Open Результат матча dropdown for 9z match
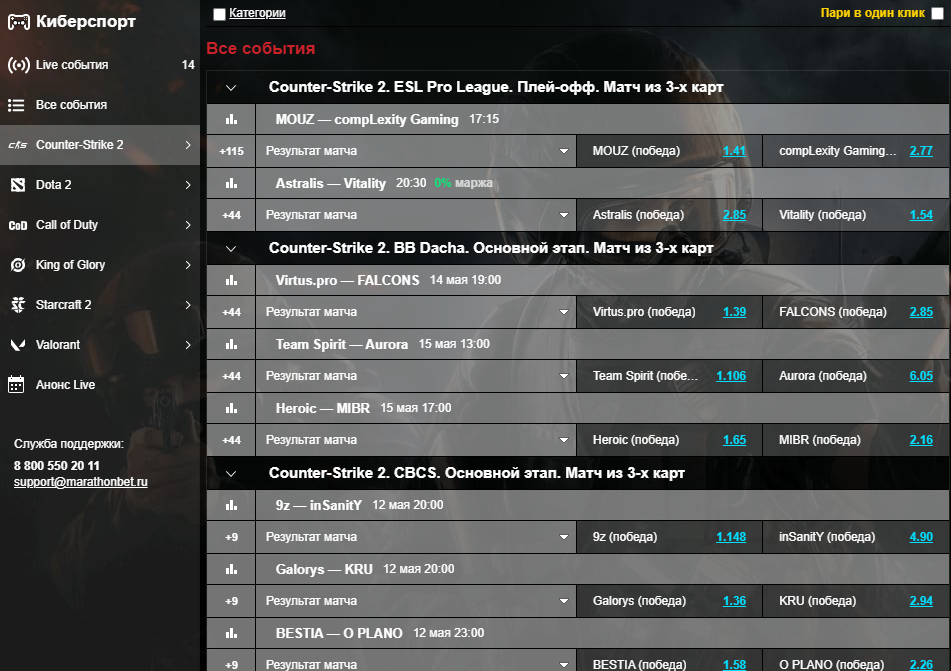This screenshot has height=671, width=951. (416, 537)
